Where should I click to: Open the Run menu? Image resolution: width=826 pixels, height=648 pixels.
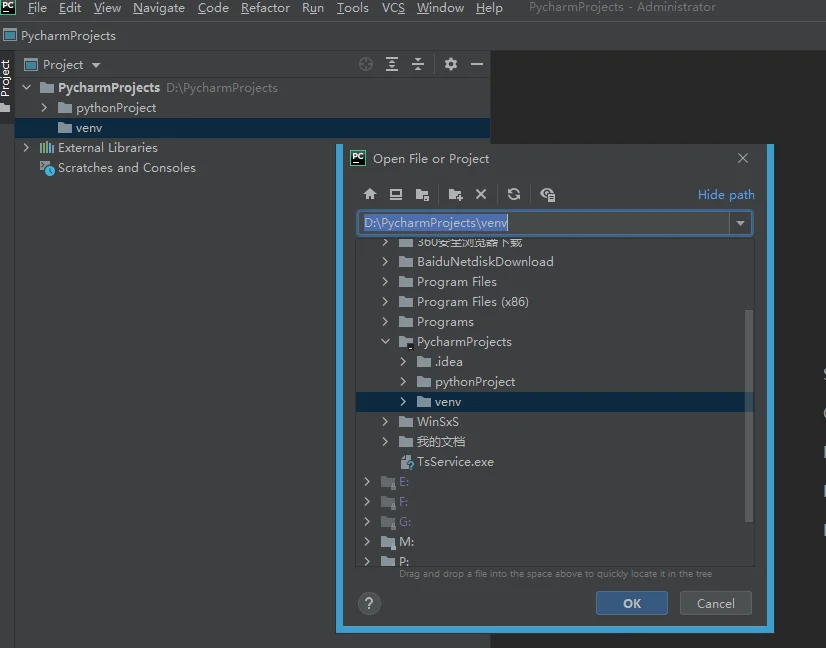312,8
